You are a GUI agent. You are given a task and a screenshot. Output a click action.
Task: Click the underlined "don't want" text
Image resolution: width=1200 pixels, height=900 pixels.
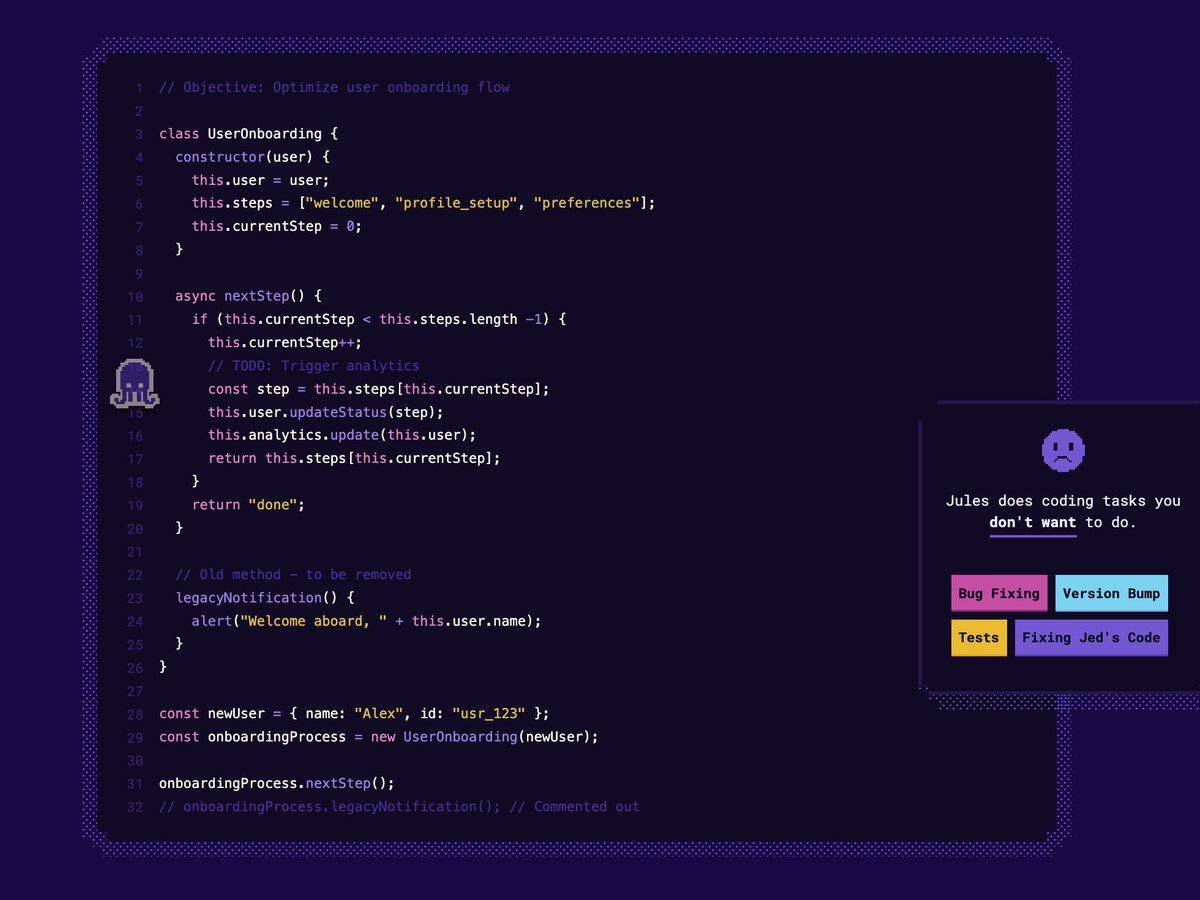(1033, 522)
